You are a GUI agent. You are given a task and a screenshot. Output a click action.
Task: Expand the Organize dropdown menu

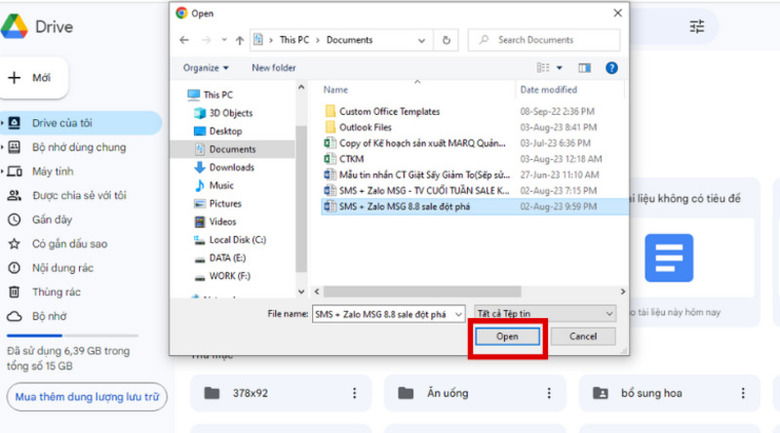[206, 68]
